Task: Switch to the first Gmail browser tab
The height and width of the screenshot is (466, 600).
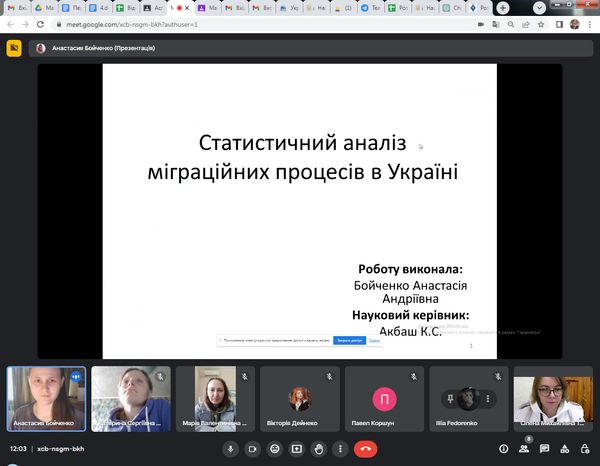Action: [14, 7]
